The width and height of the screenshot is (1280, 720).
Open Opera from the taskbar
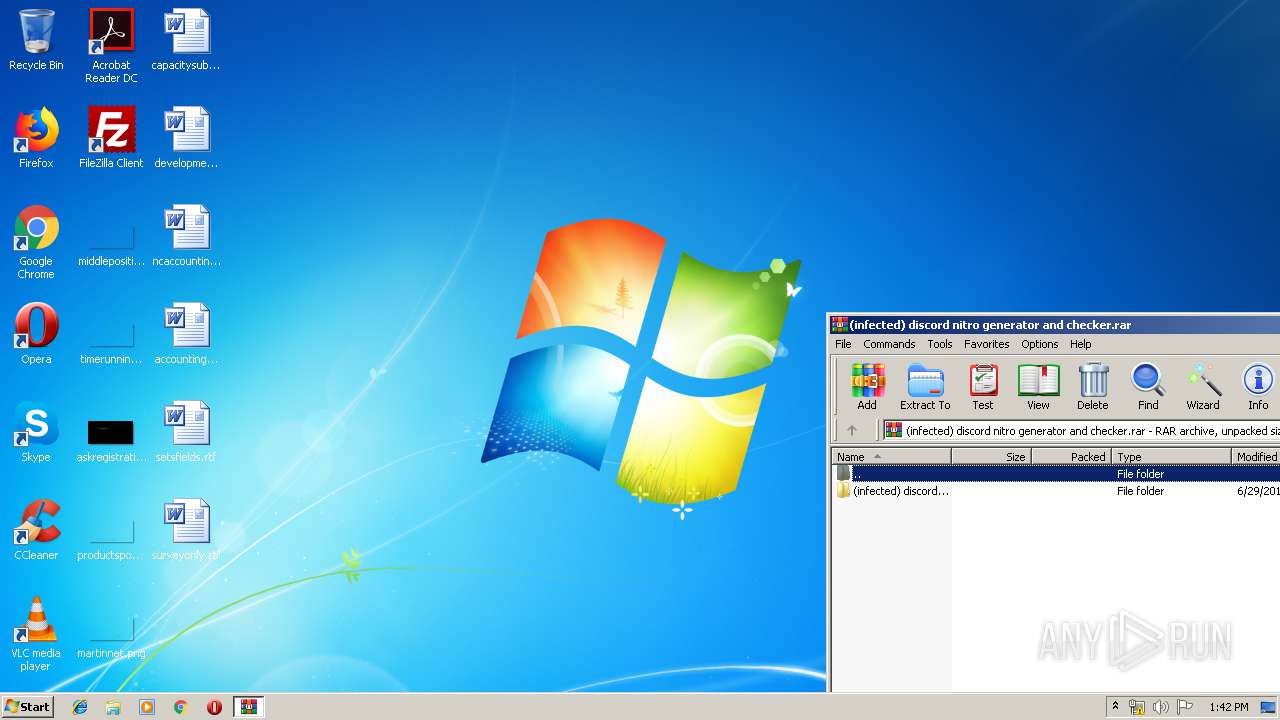pos(214,707)
